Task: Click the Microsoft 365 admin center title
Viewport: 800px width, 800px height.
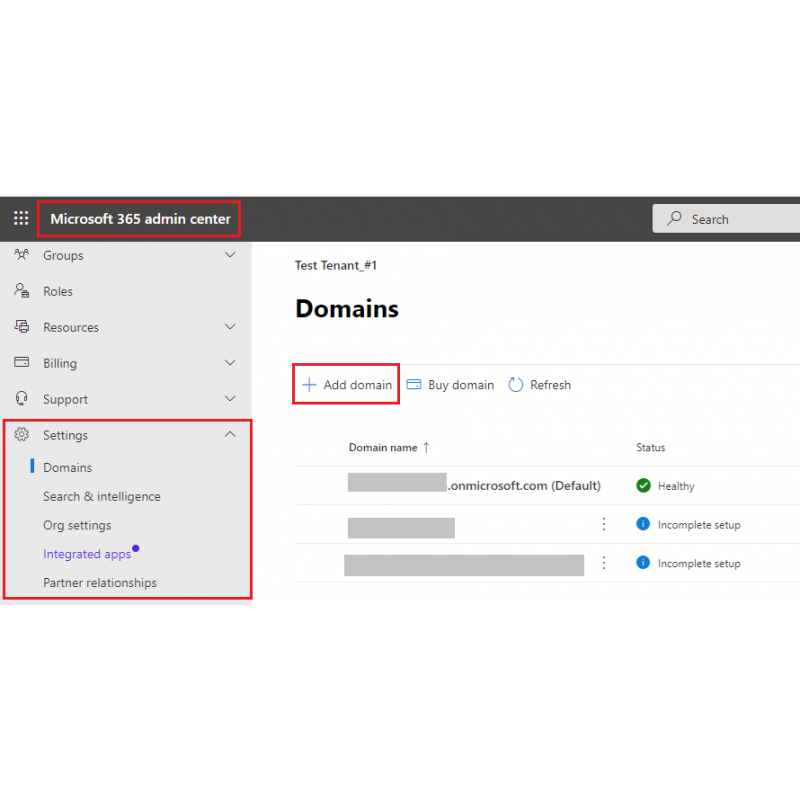Action: tap(140, 219)
